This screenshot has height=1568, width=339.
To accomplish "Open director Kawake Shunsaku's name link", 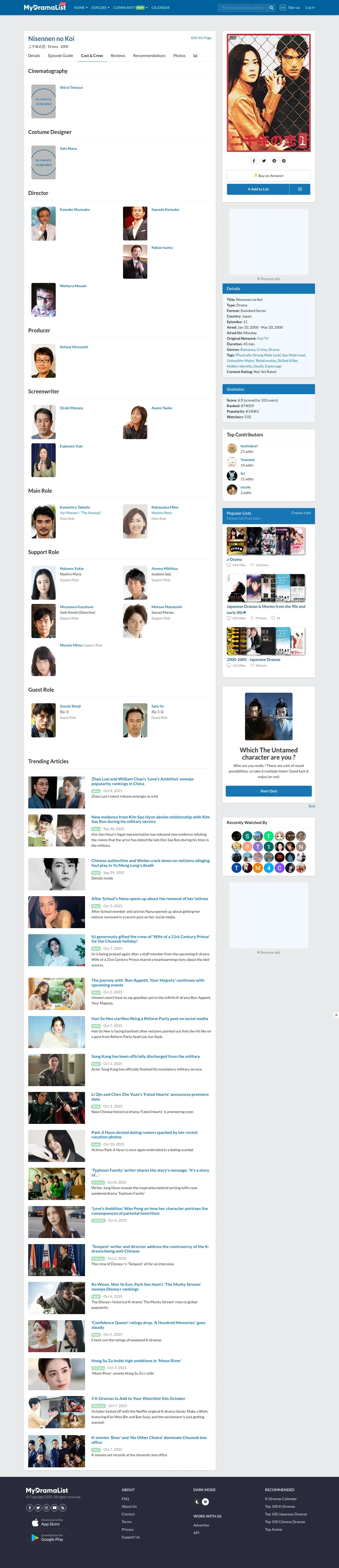I will tap(75, 210).
